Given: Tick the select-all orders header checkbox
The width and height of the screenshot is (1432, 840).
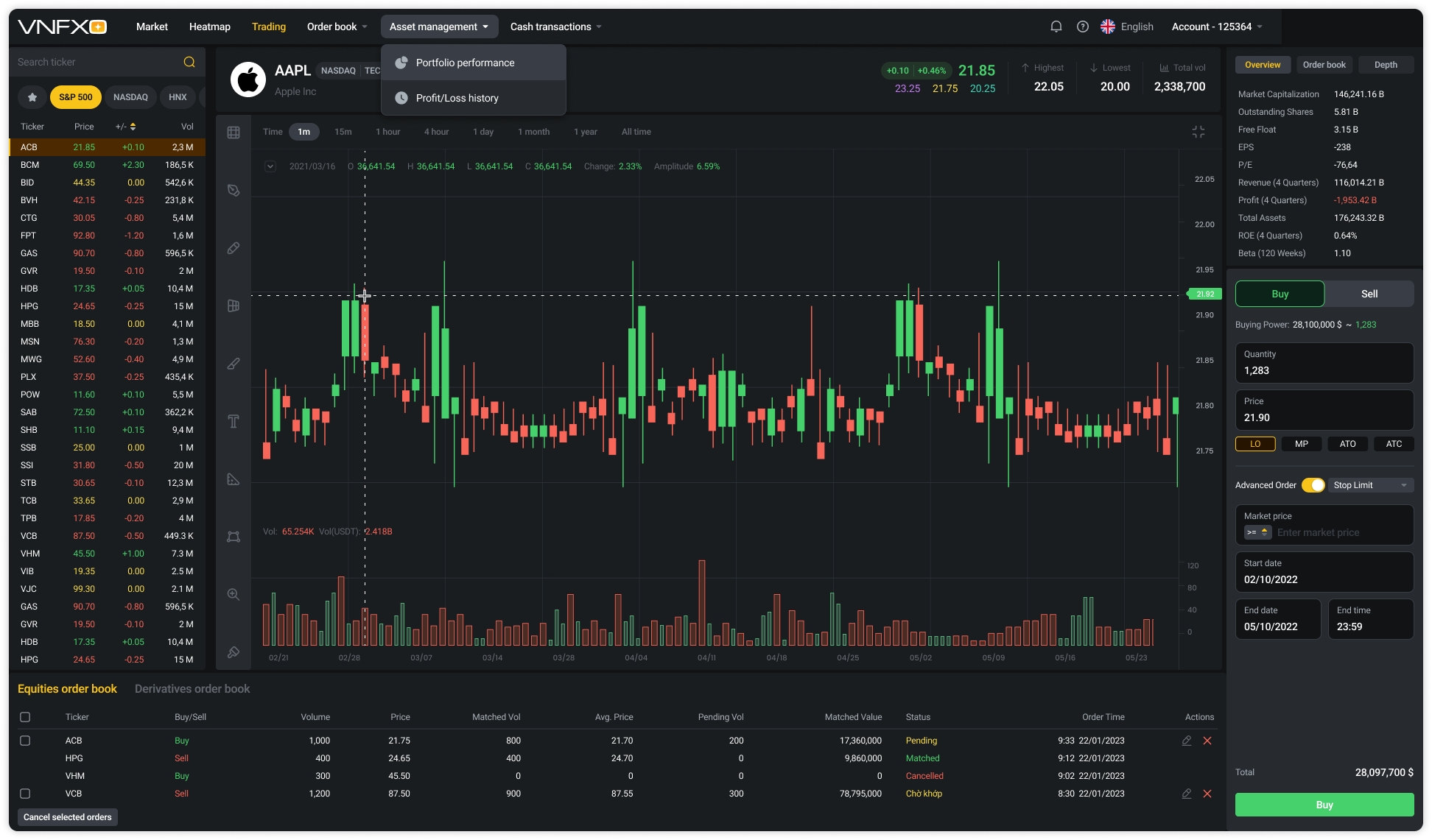Looking at the screenshot, I should coord(25,717).
